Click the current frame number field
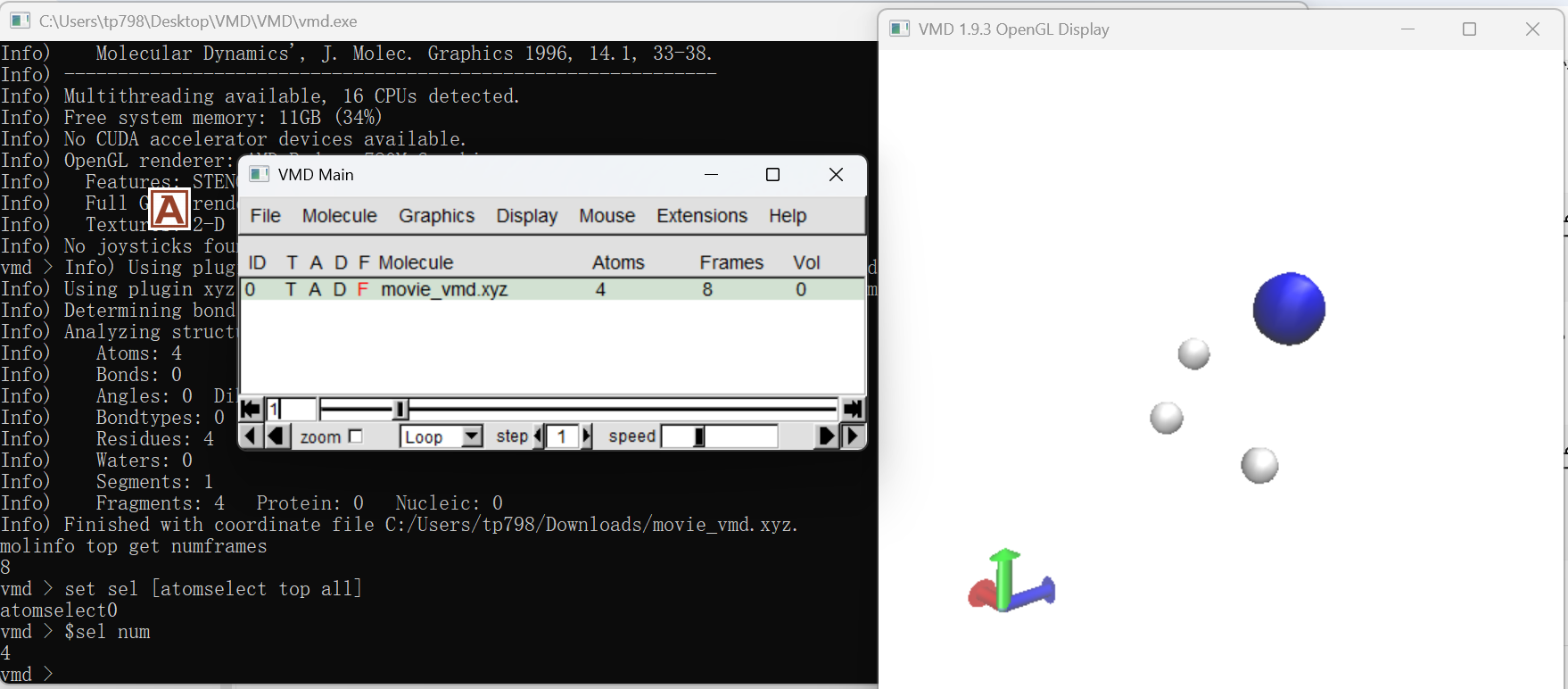This screenshot has width=1568, height=689. tap(292, 410)
